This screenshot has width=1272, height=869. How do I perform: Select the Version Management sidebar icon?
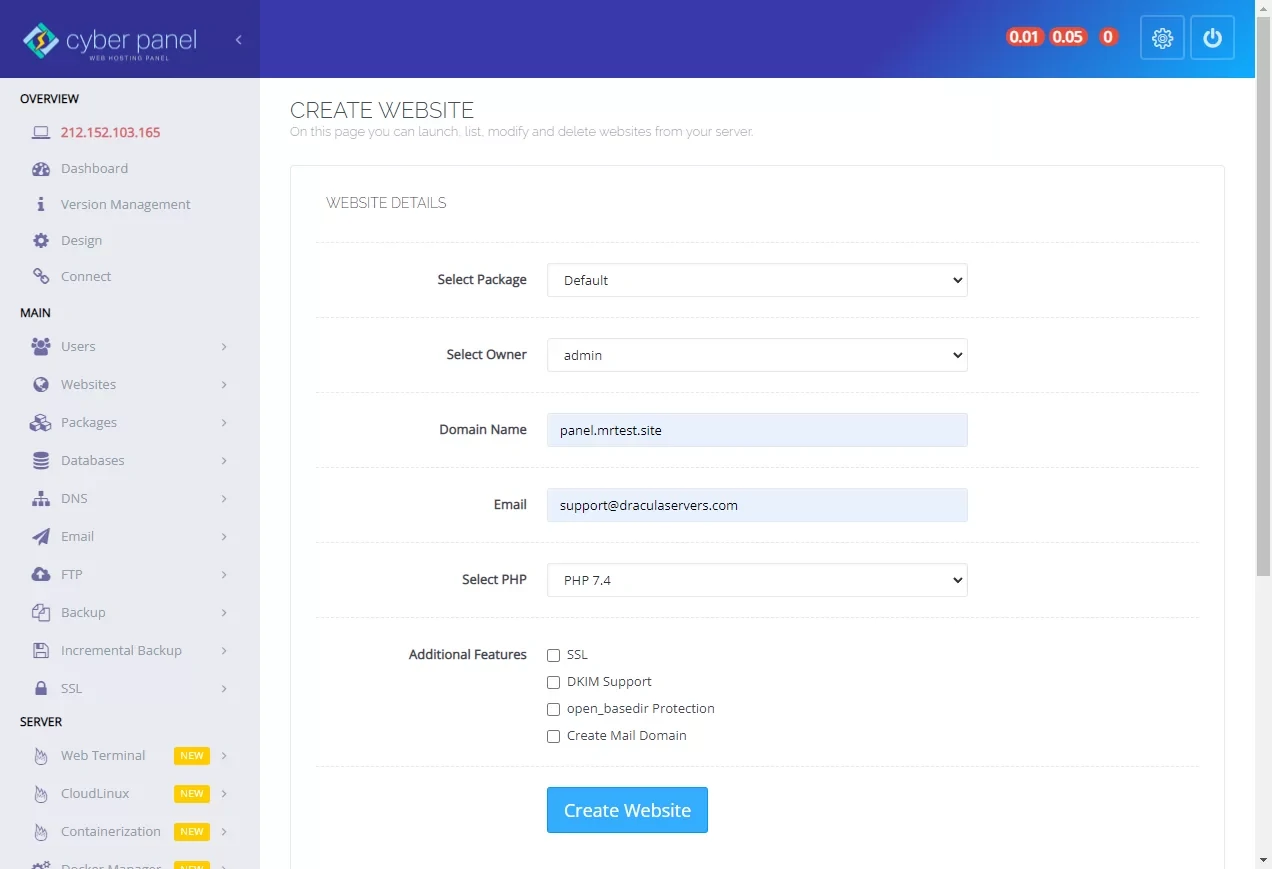pos(41,204)
